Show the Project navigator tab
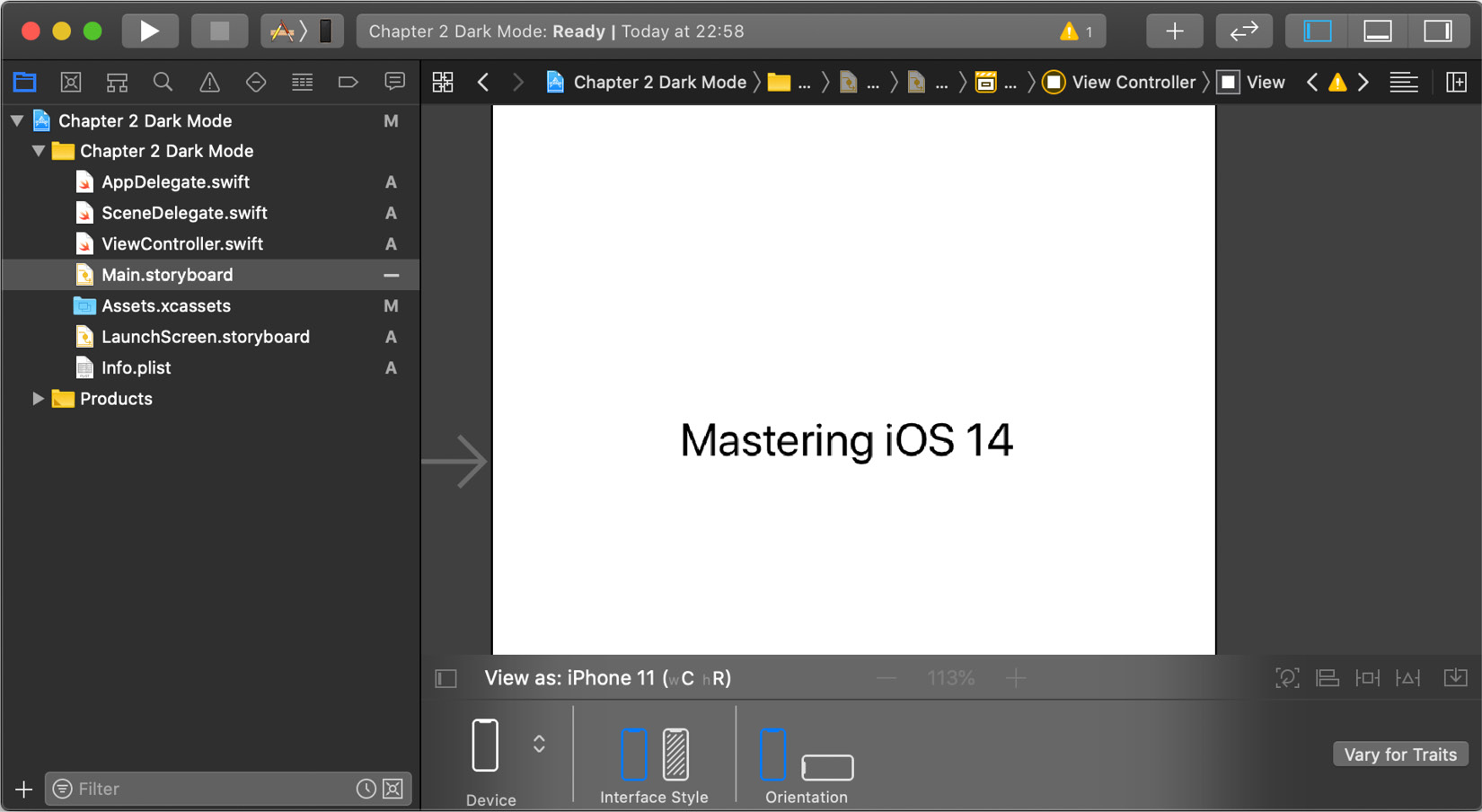Screen dimensions: 1482x812 tap(25, 83)
